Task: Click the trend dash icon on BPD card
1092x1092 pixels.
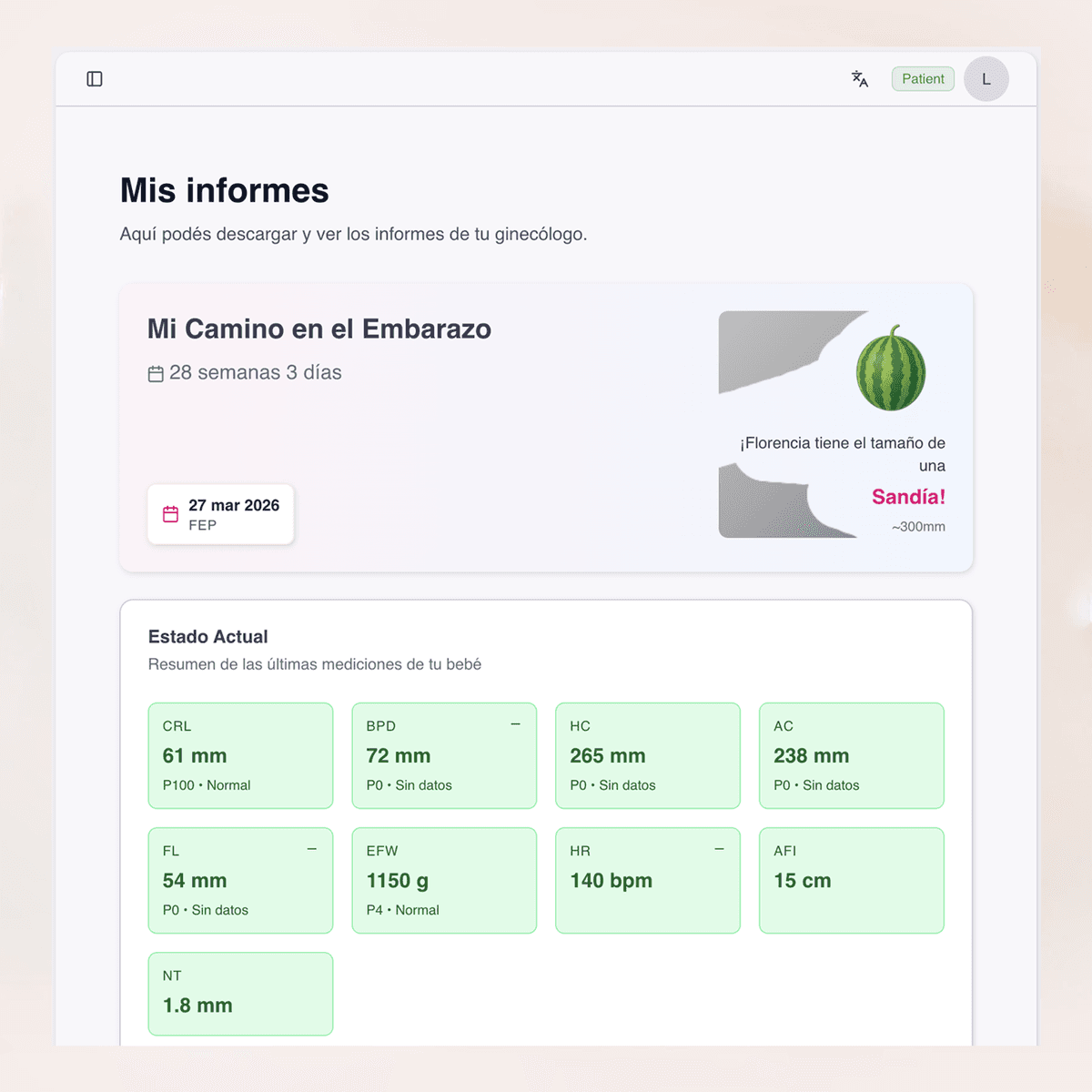Action: click(x=516, y=724)
